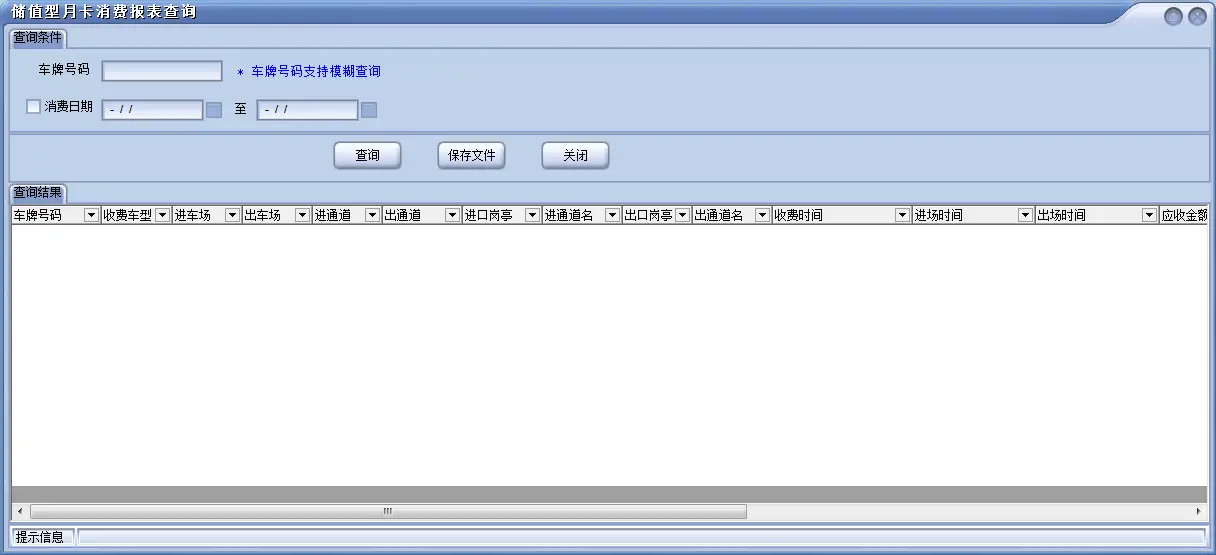
Task: Click the start 消费日期 date field
Action: 152,110
